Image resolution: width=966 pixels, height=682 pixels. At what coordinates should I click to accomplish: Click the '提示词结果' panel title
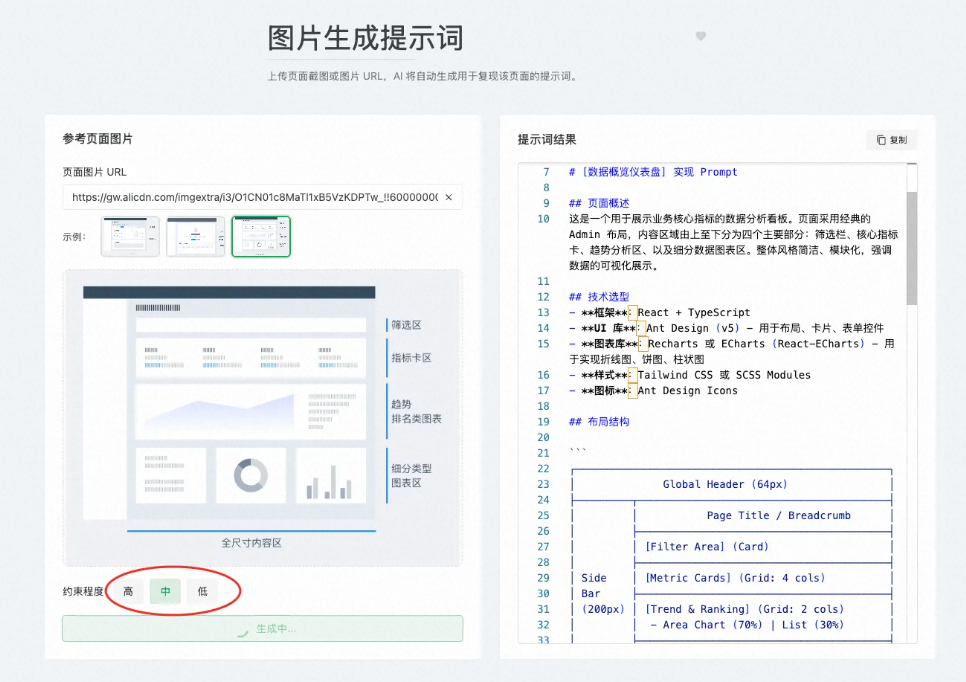click(x=547, y=140)
